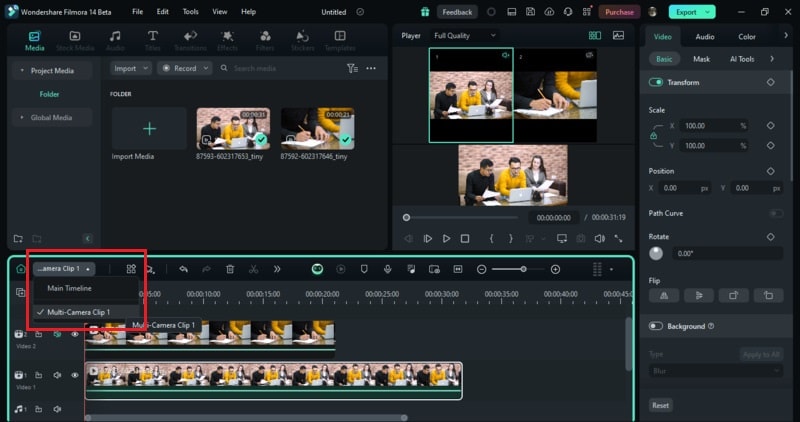Click the player playback progress slider
Viewport: 800px width, 422px height.
(462, 217)
